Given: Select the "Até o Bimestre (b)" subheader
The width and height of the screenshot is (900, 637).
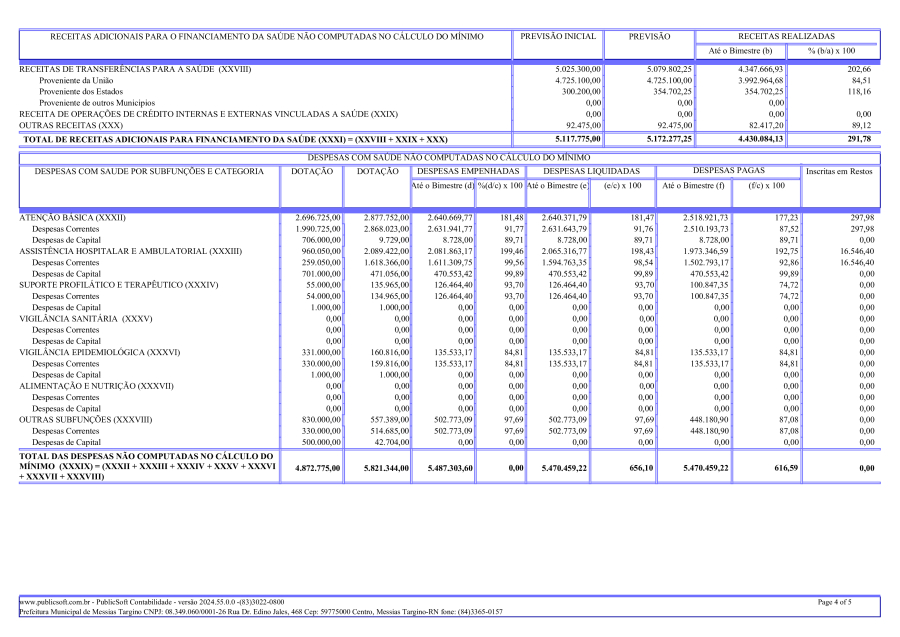Looking at the screenshot, I should click(740, 51).
